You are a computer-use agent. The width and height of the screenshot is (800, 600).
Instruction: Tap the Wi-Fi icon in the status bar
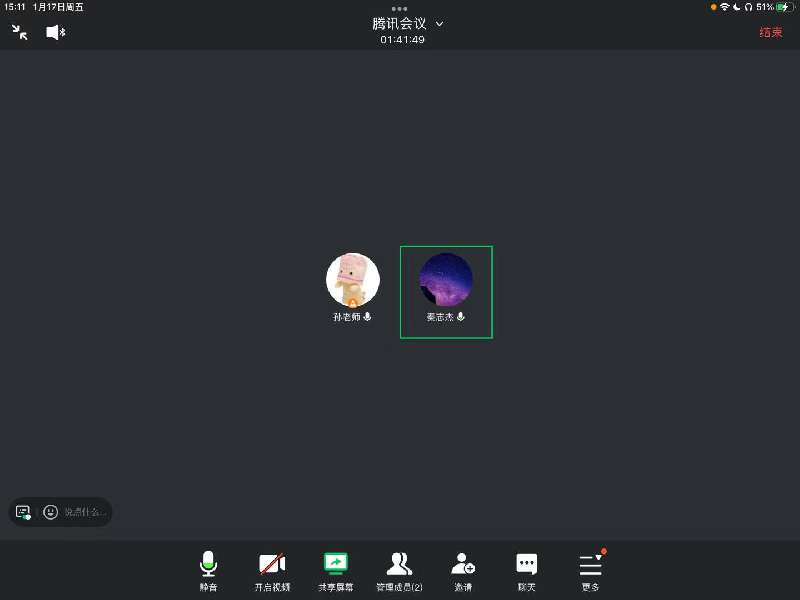pyautogui.click(x=724, y=7)
